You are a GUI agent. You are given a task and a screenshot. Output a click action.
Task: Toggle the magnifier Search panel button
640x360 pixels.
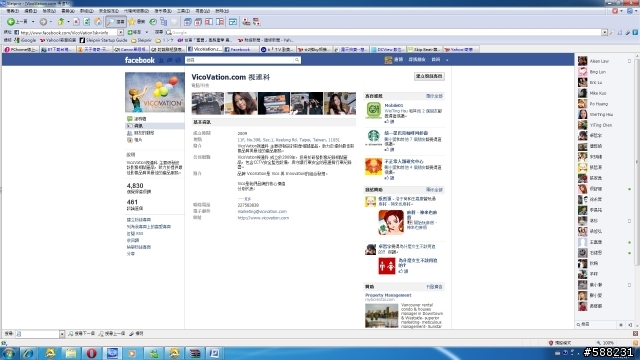pyautogui.click(x=116, y=22)
